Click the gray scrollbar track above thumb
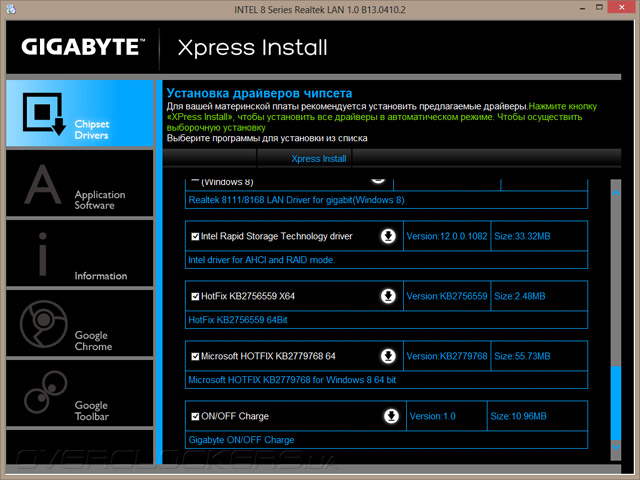 [x=616, y=282]
